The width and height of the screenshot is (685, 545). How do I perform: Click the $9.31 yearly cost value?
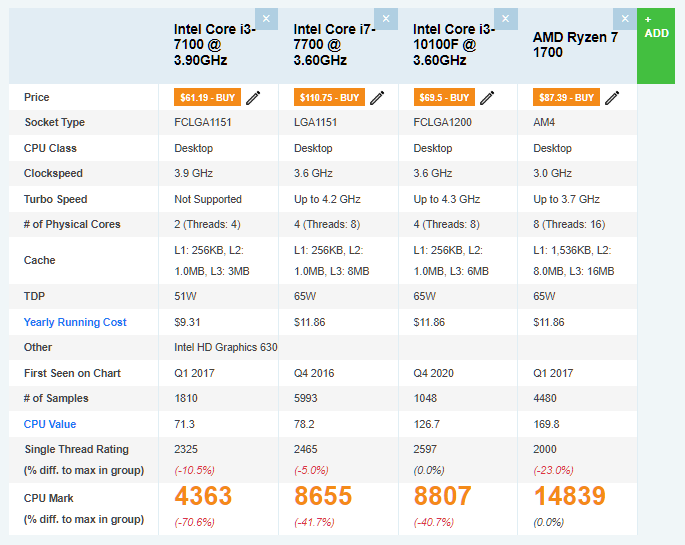click(x=187, y=322)
